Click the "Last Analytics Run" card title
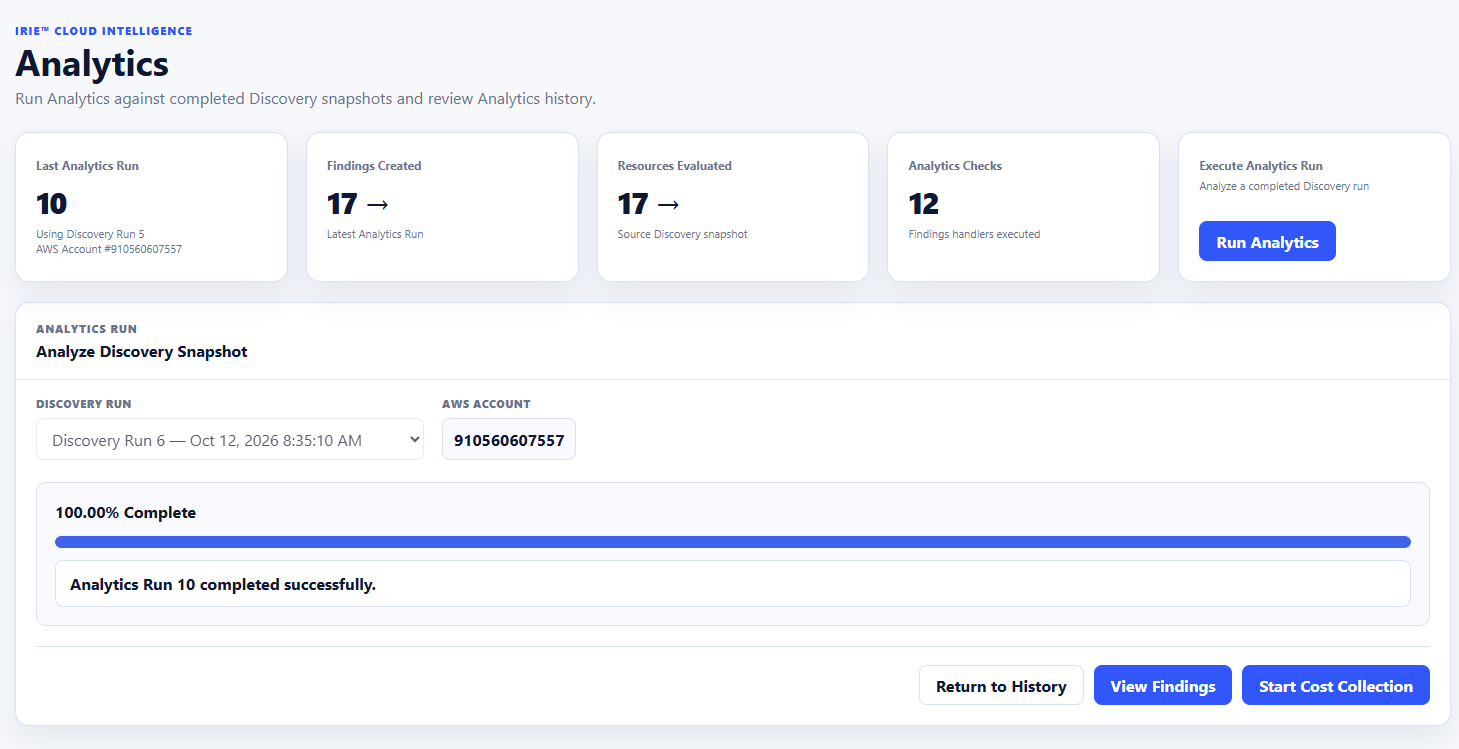Screen dimensions: 1459x749 tap(87, 166)
